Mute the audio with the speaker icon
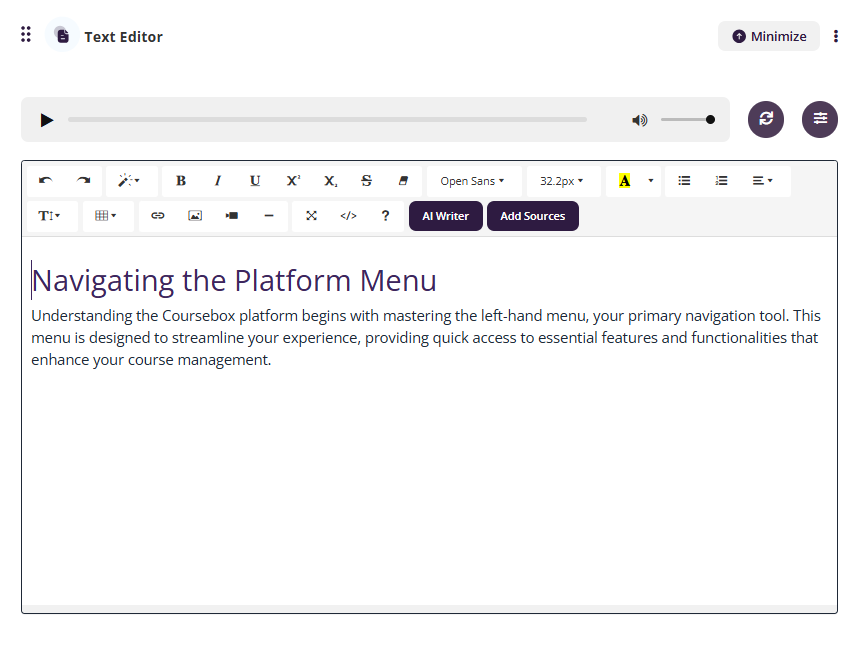The height and width of the screenshot is (648, 859). [x=639, y=120]
